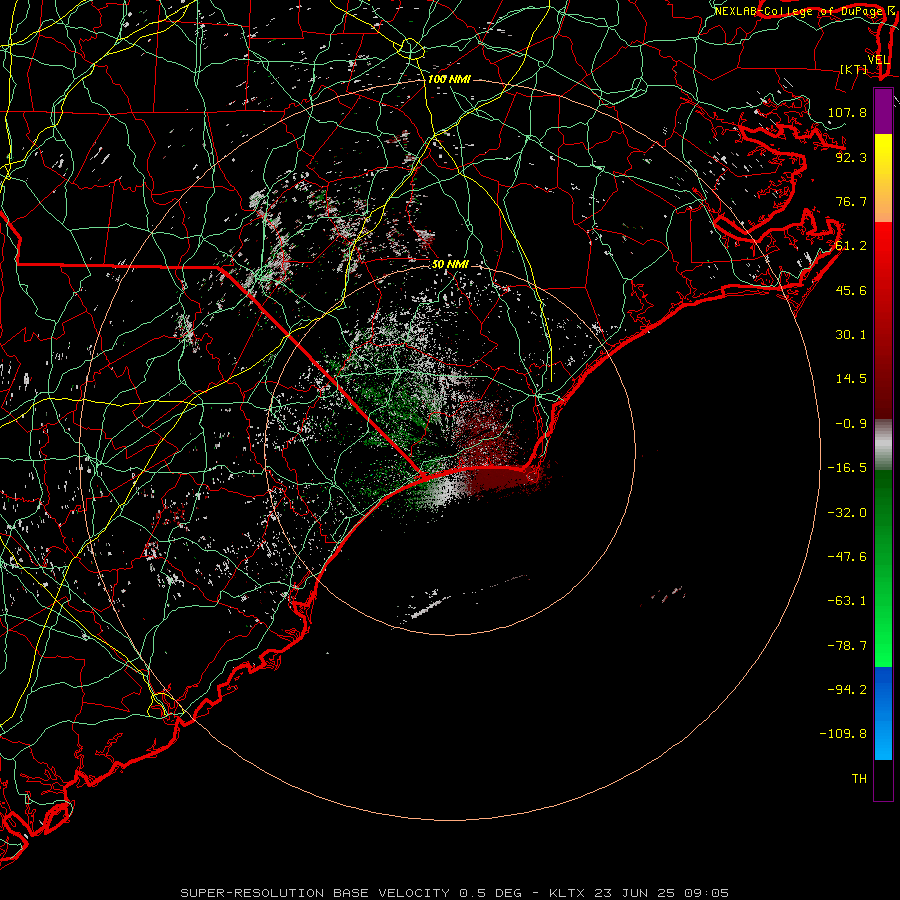This screenshot has width=900, height=900.
Task: Click the -0.9 scale value
Action: pos(851,424)
